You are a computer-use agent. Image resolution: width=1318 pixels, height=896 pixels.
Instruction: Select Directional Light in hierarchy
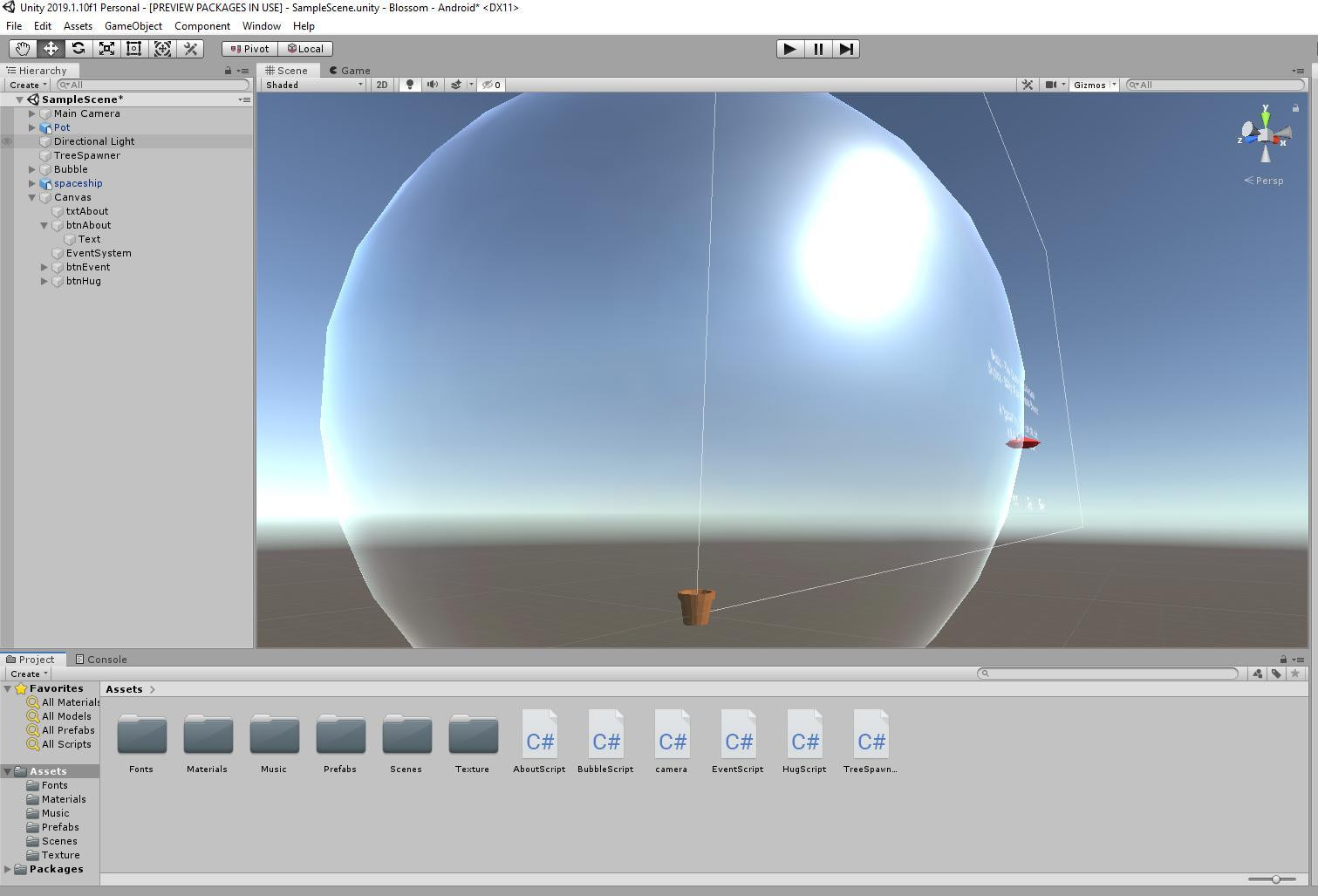click(94, 141)
